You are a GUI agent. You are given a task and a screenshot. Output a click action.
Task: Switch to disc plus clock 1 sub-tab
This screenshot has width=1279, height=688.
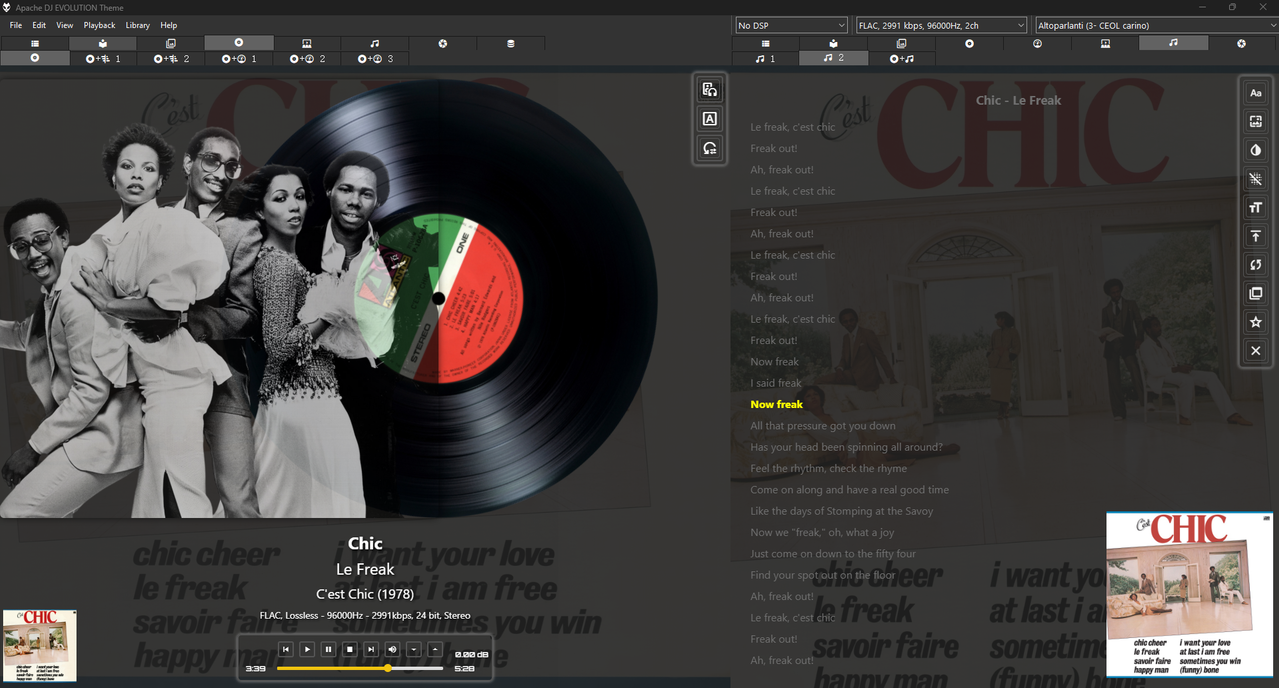239,59
